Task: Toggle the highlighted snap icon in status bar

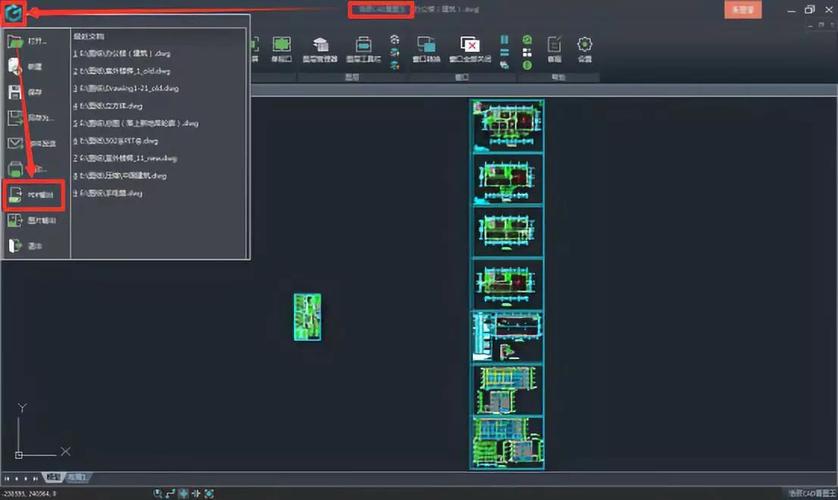Action: point(184,493)
